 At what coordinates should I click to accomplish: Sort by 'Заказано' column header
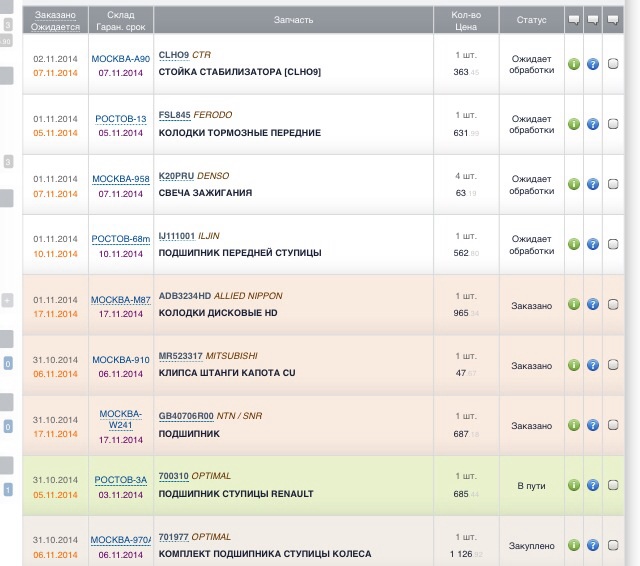coord(55,14)
